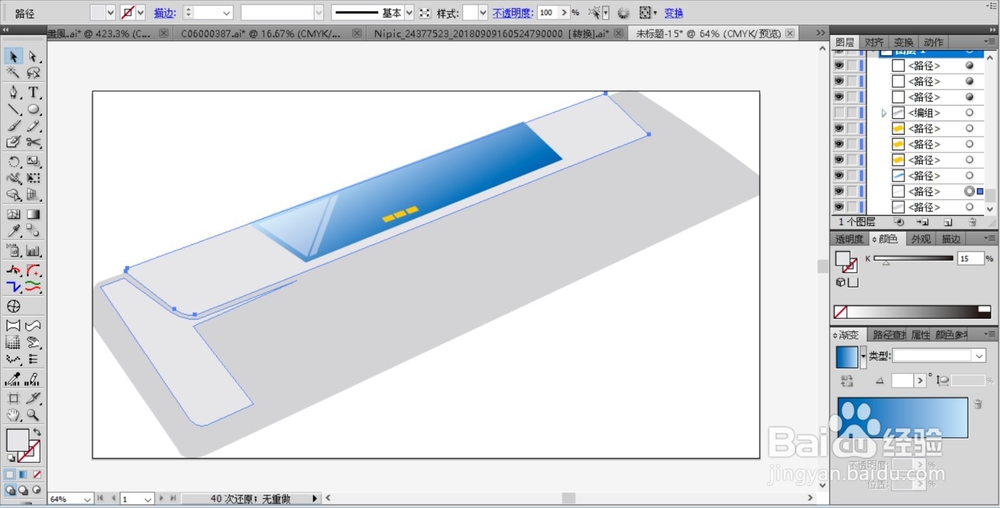Viewport: 1000px width, 508px height.
Task: Select the Direct Selection (white arrow) tool
Action: click(x=33, y=57)
